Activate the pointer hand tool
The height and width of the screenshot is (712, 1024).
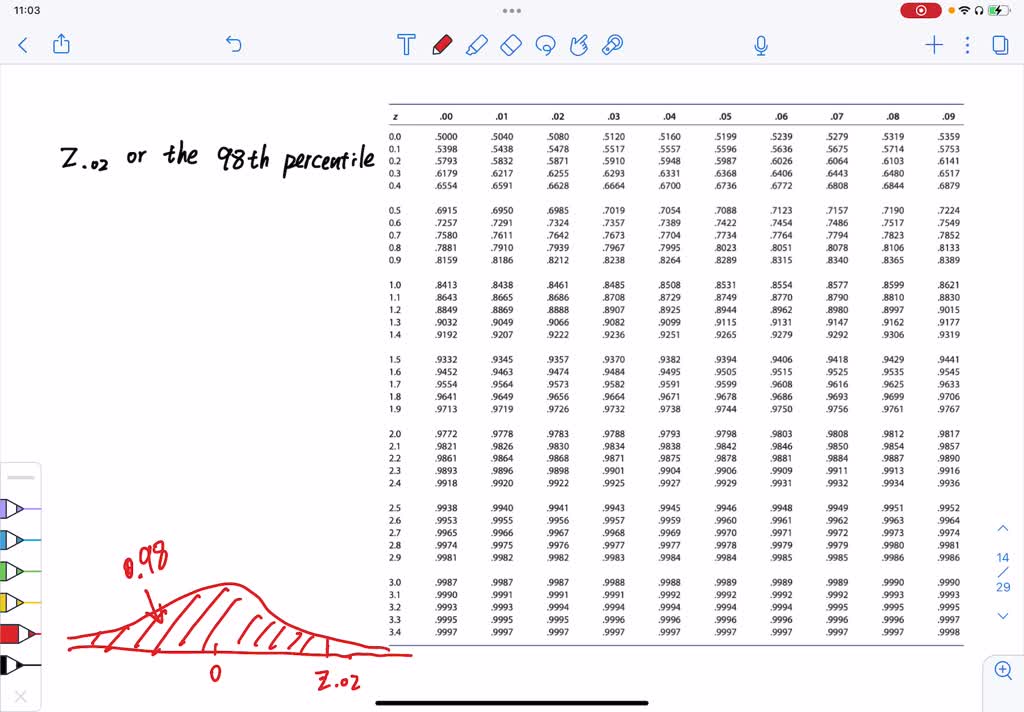(578, 44)
